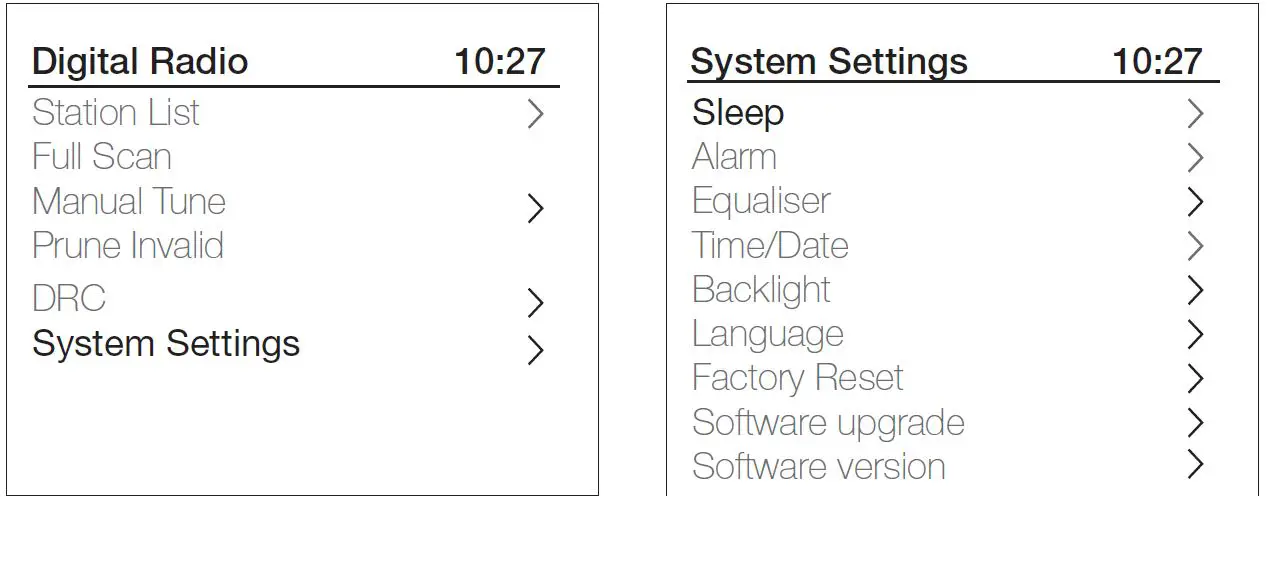Open the Sleep timer setting
This screenshot has height=581, width=1267.
pyautogui.click(x=738, y=113)
